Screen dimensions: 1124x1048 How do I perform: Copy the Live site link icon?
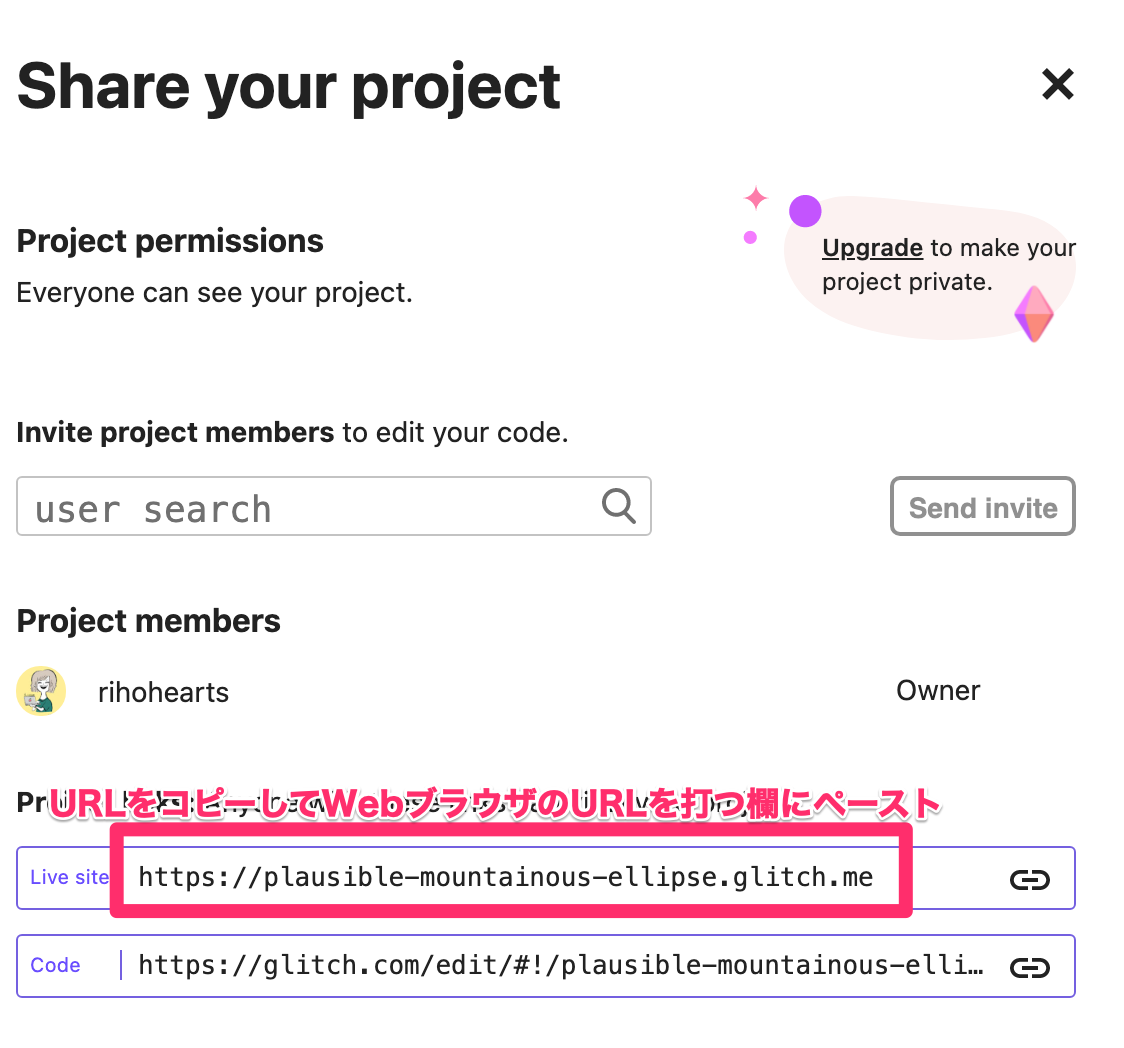coord(1029,879)
